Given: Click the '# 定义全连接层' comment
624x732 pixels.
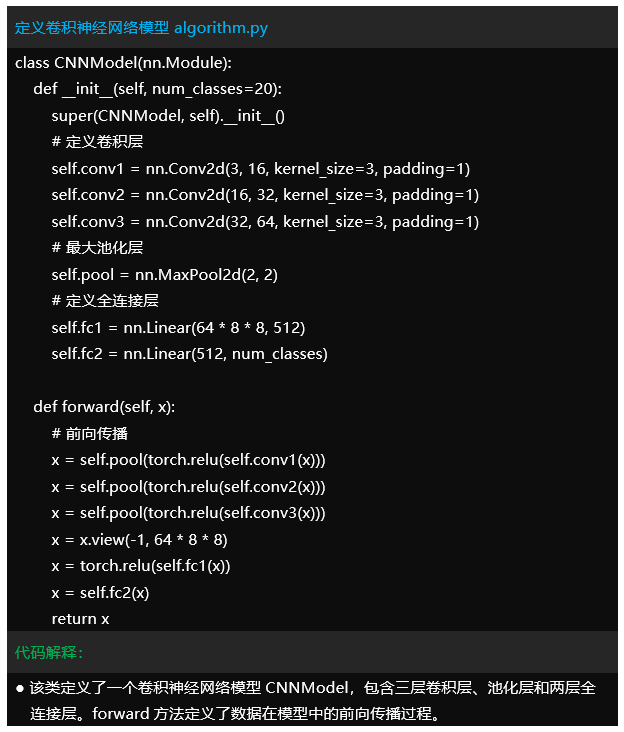Looking at the screenshot, I should [x=105, y=301].
